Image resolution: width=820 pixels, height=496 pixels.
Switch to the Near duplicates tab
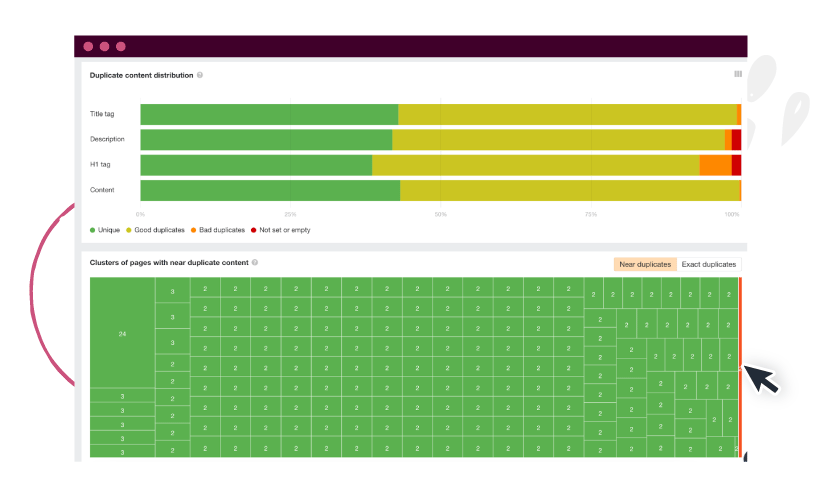(645, 264)
